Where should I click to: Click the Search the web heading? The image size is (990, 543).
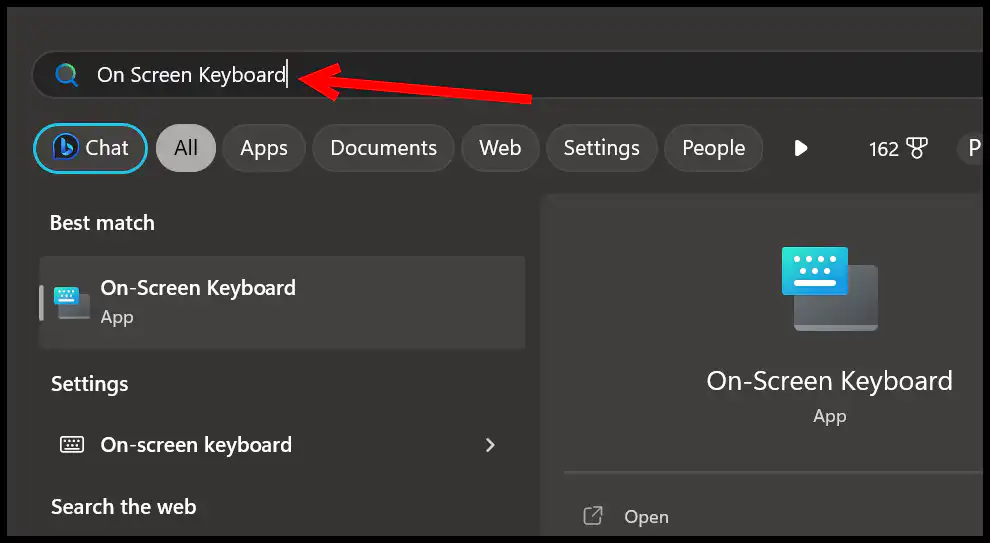click(x=124, y=507)
